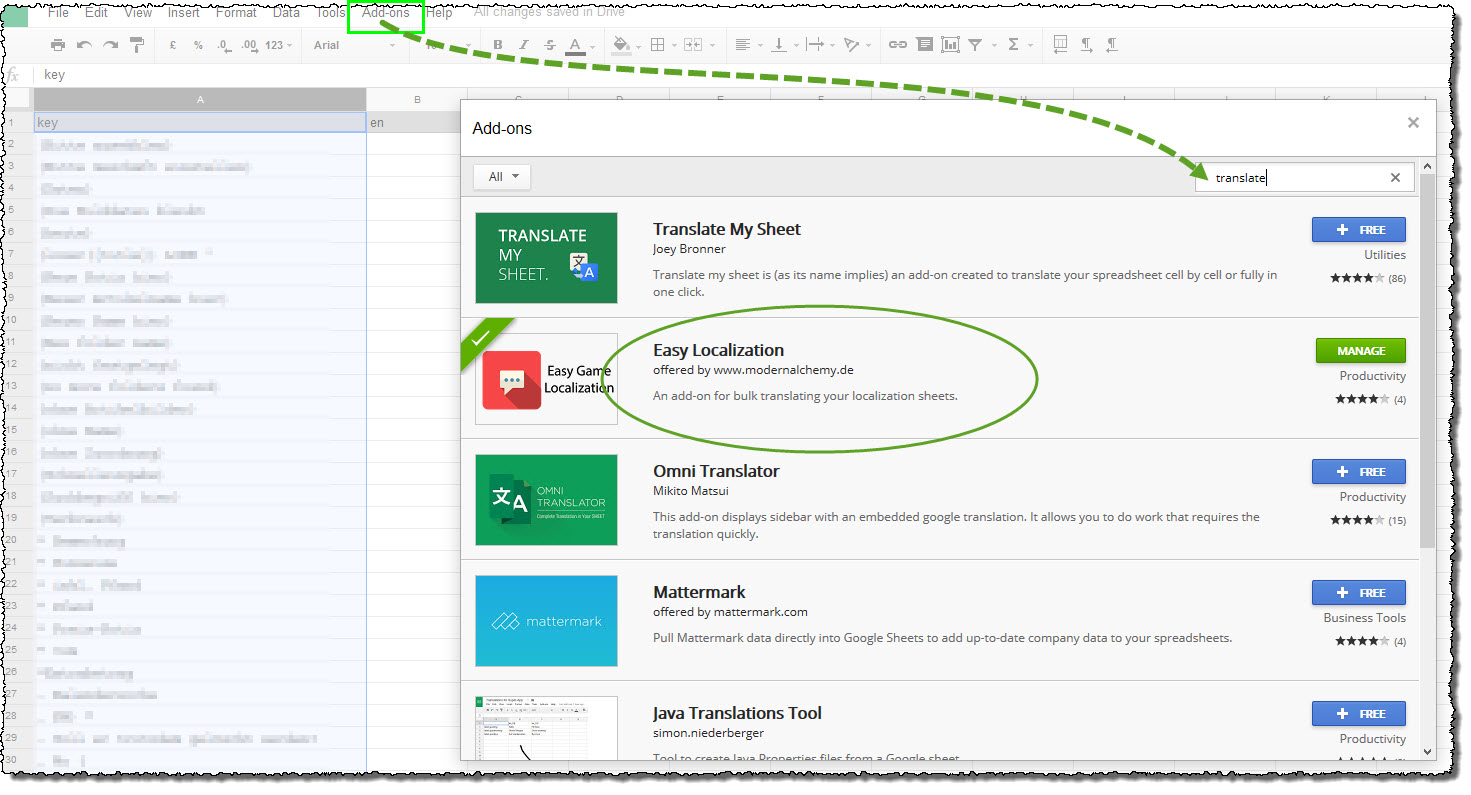Click the Insert chart icon
Screen dimensions: 1471x795
[950, 45]
